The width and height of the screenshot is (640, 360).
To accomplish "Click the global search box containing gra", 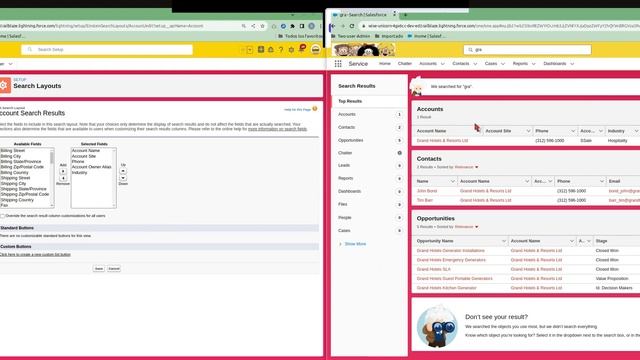I will (x=527, y=49).
